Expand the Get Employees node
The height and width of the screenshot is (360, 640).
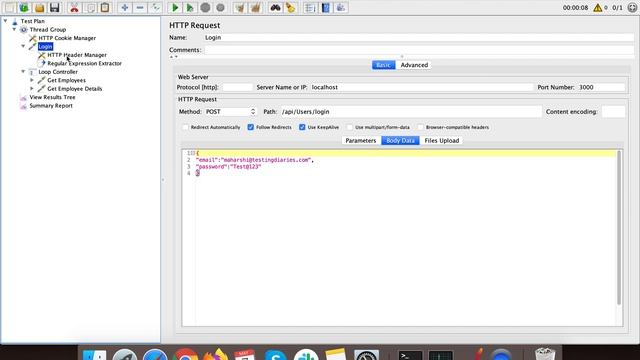[32, 80]
